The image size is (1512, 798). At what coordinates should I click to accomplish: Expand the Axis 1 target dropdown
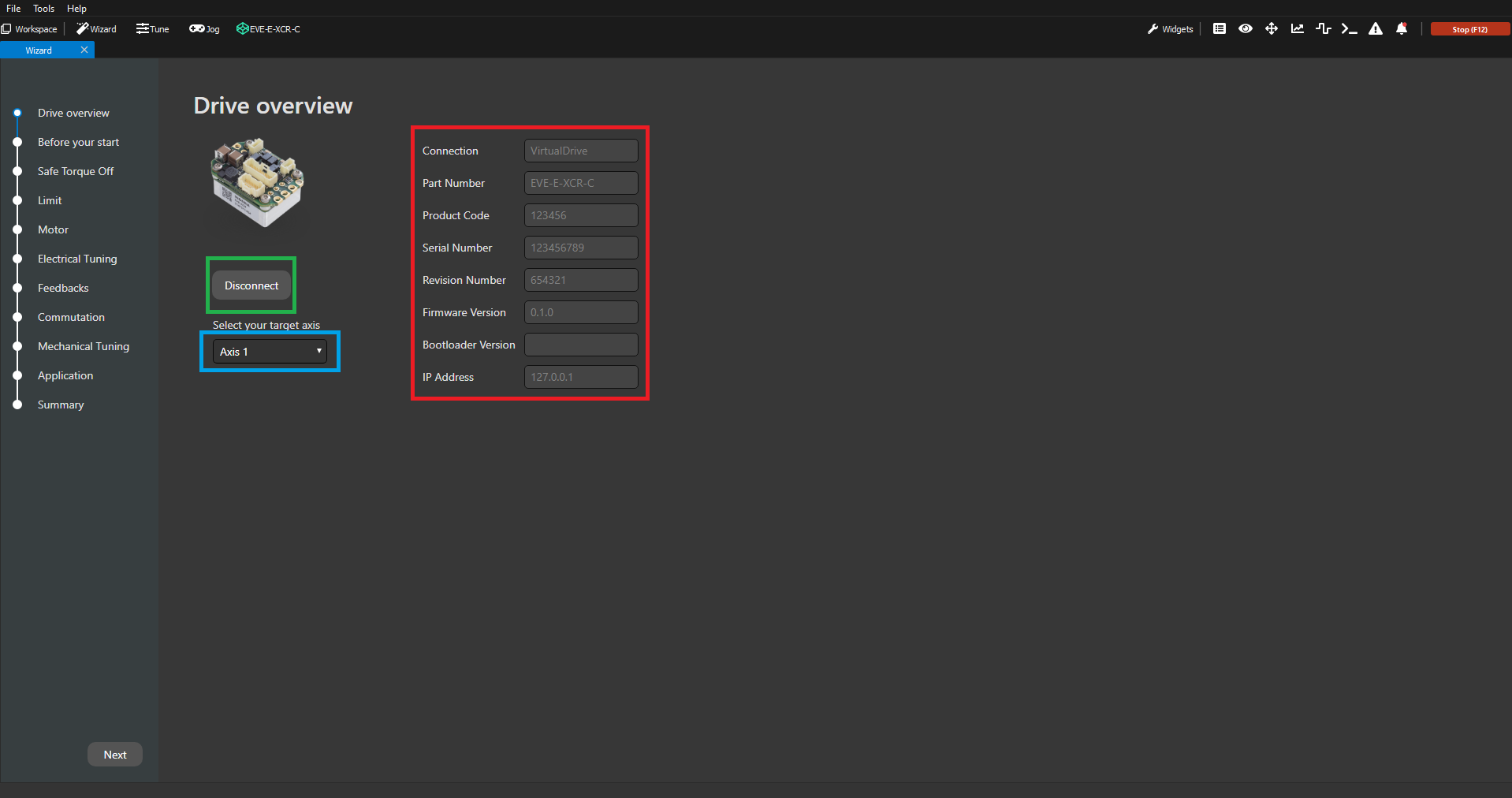pos(270,352)
